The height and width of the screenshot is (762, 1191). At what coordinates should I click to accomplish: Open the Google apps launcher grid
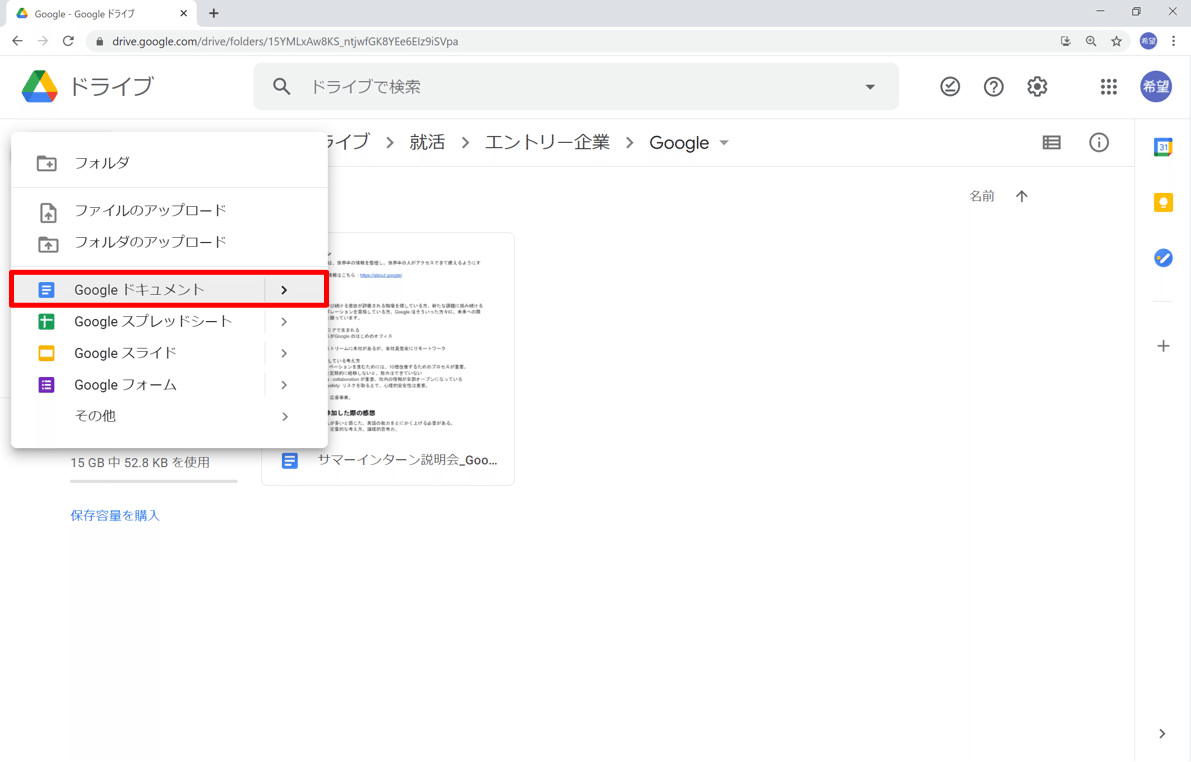pyautogui.click(x=1108, y=86)
